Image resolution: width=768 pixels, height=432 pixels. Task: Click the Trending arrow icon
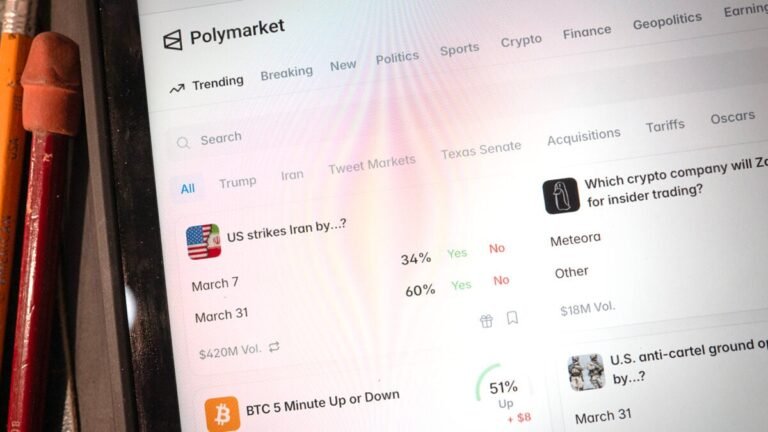click(177, 89)
